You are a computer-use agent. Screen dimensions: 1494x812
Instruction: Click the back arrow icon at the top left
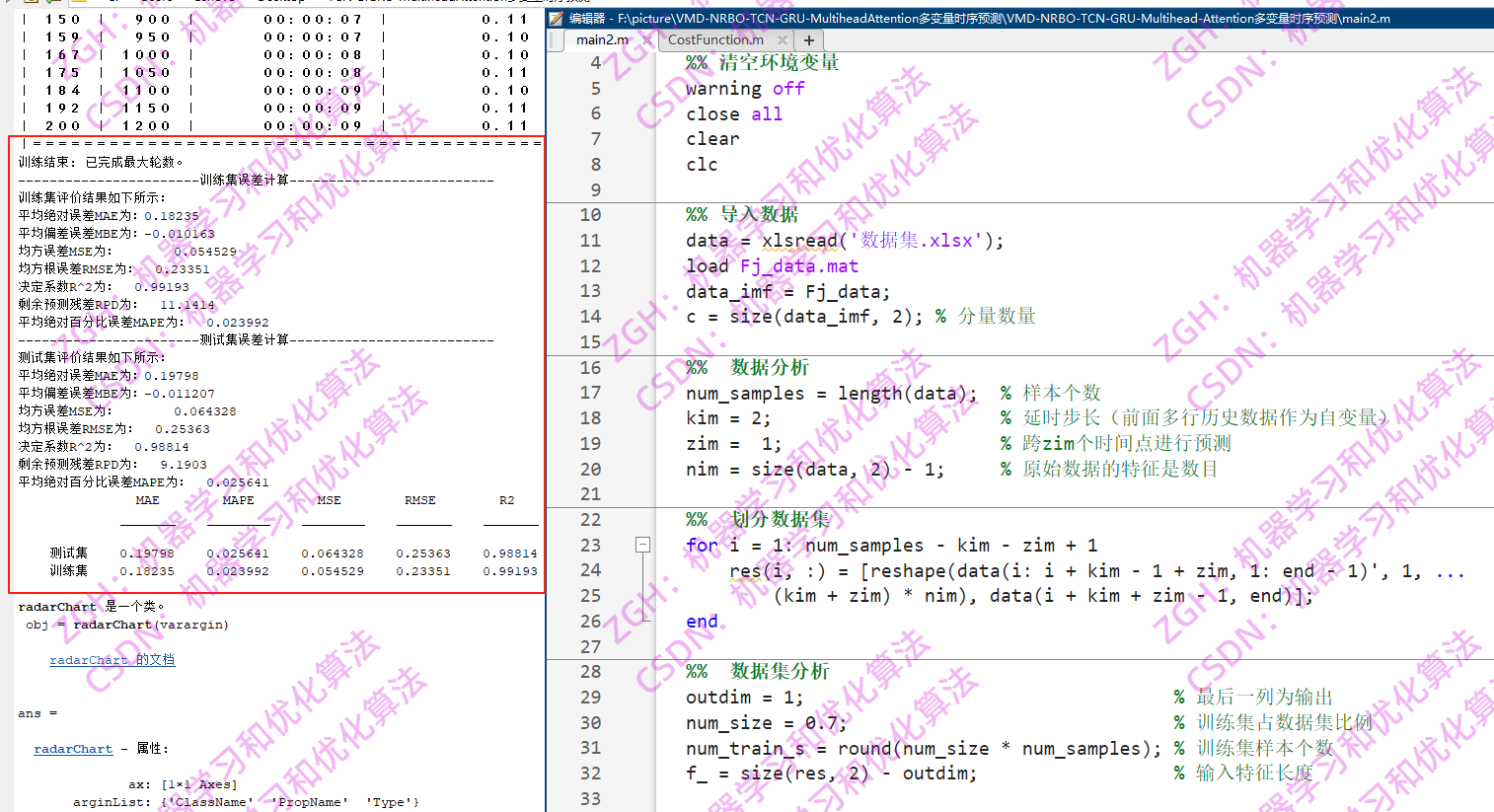[x=6, y=3]
